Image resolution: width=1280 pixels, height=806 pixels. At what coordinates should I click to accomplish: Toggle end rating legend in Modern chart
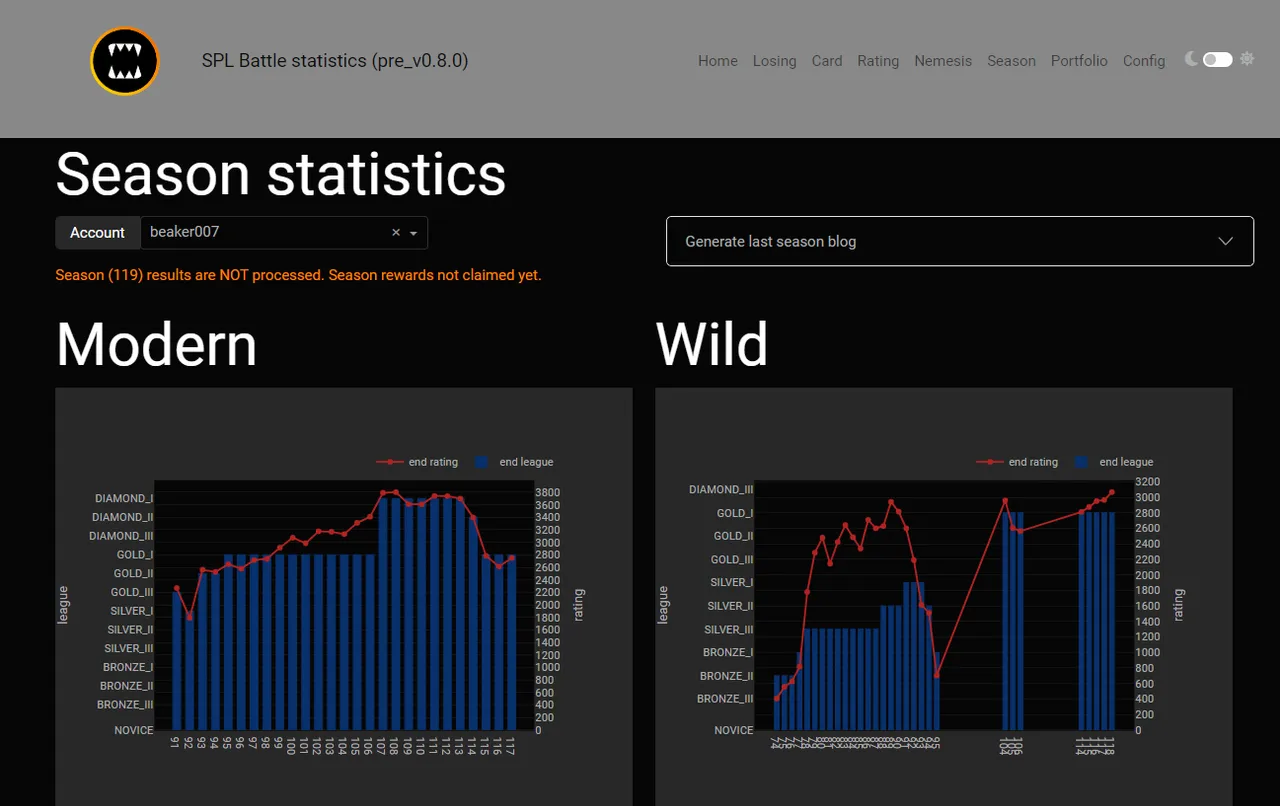[x=418, y=462]
